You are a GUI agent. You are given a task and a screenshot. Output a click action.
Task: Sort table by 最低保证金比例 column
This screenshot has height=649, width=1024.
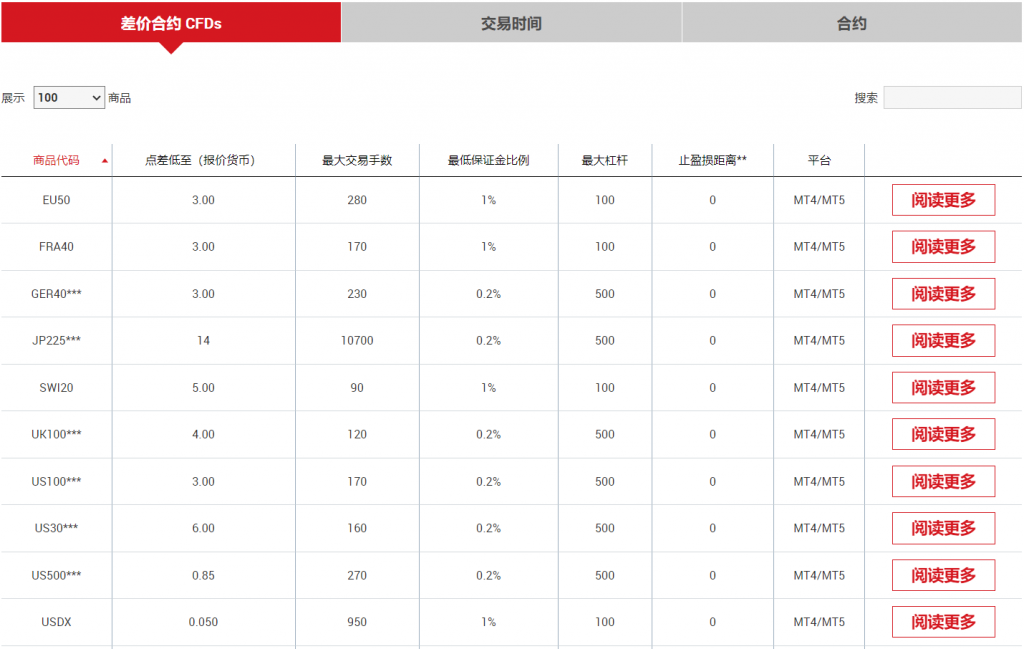pyautogui.click(x=488, y=160)
